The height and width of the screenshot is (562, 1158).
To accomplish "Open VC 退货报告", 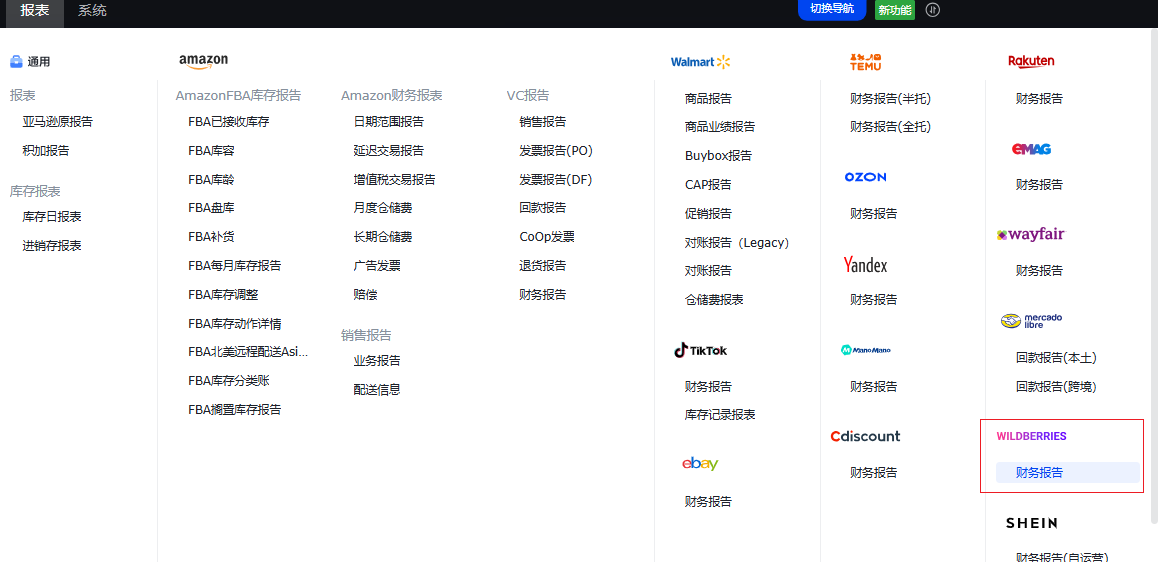I will 542,265.
